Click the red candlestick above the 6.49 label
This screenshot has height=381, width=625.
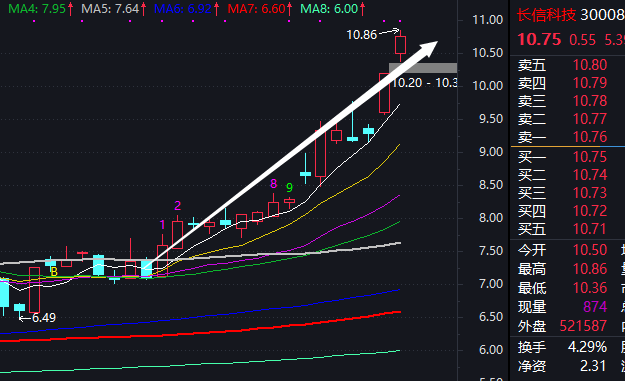[35, 290]
